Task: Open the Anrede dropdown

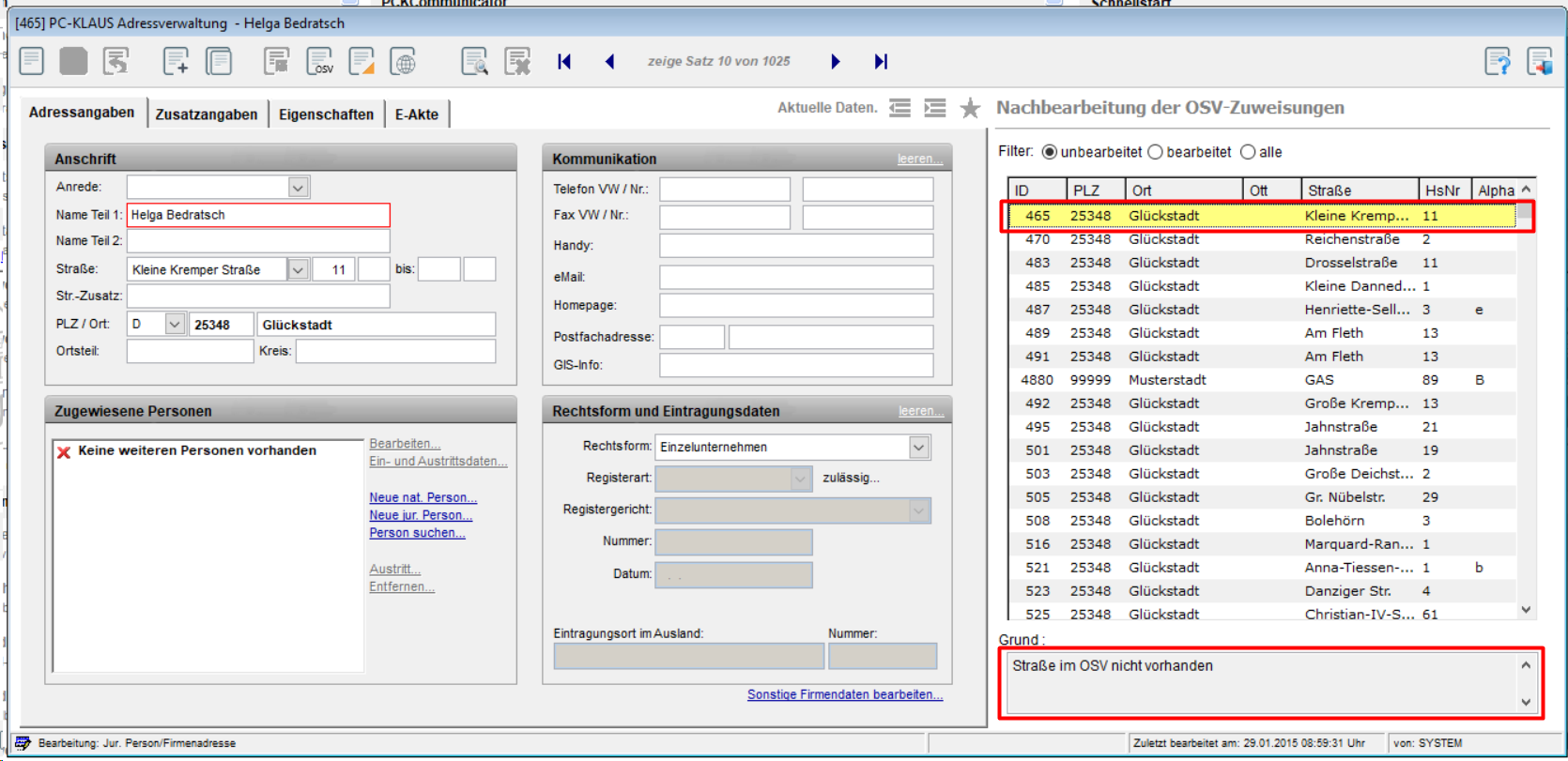Action: click(x=298, y=188)
